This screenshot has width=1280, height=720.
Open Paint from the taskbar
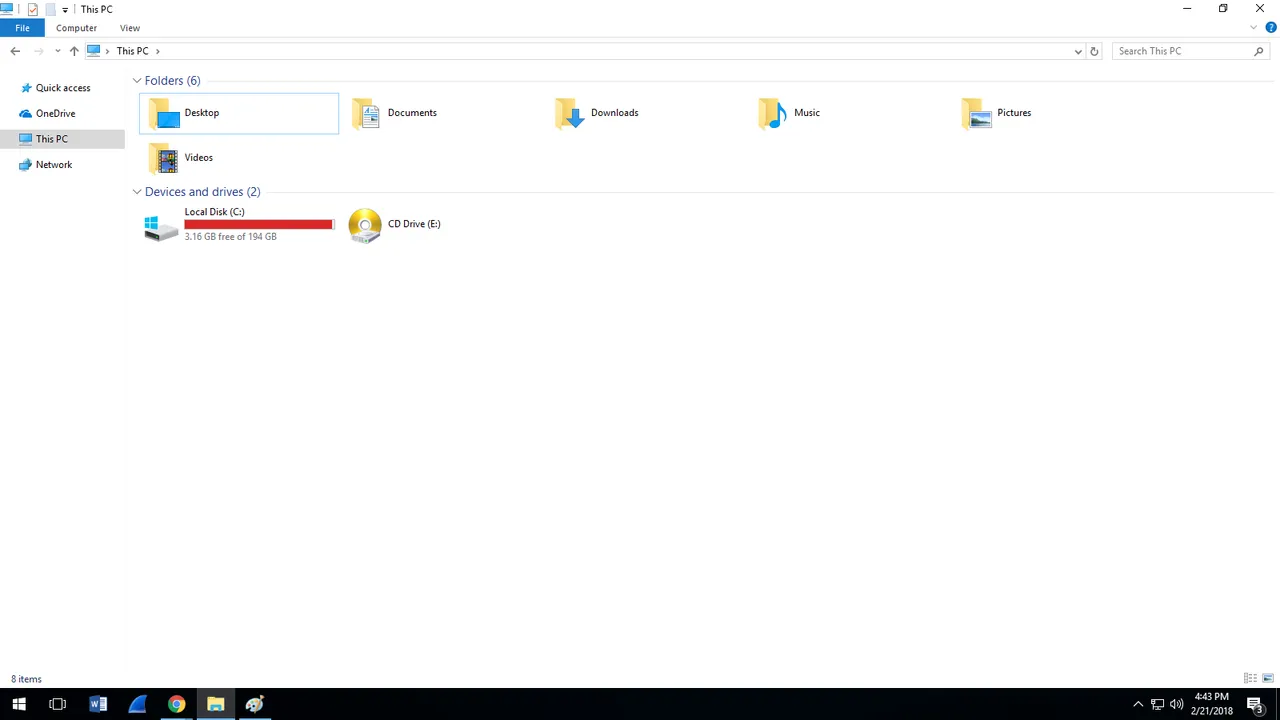(x=254, y=704)
